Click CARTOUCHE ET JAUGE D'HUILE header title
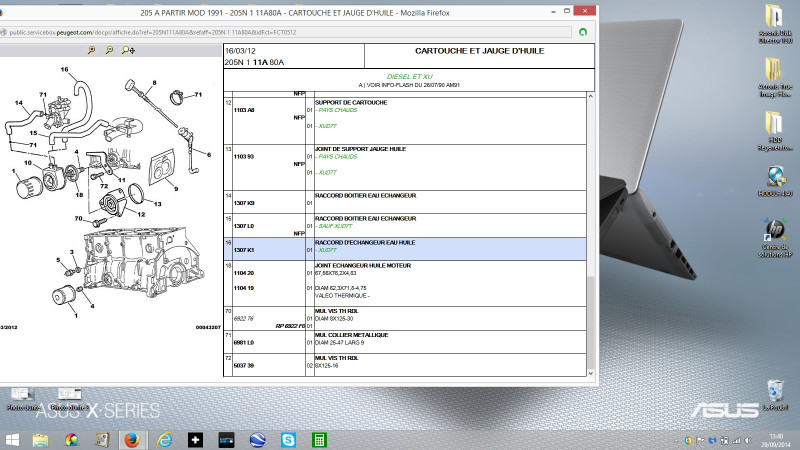The image size is (800, 450). coord(480,51)
